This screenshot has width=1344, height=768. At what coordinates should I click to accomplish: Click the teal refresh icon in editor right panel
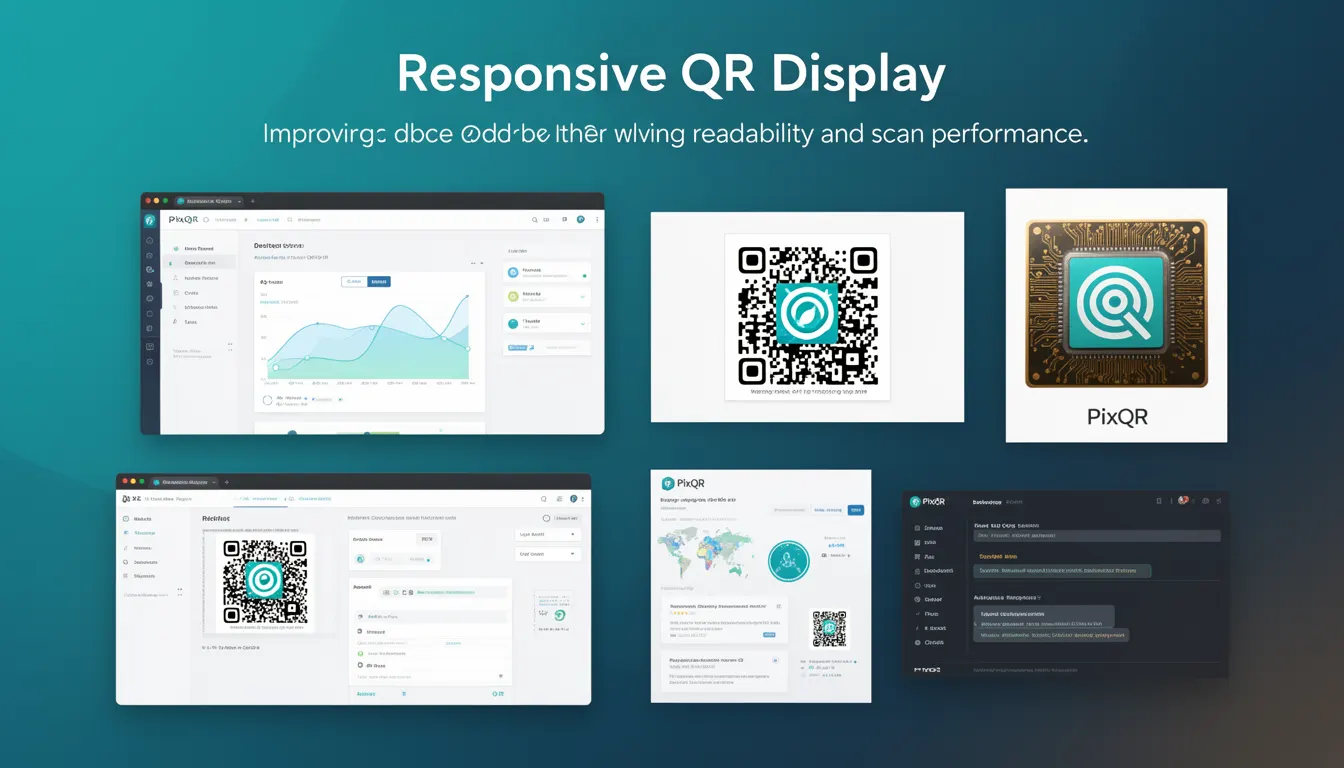(560, 615)
